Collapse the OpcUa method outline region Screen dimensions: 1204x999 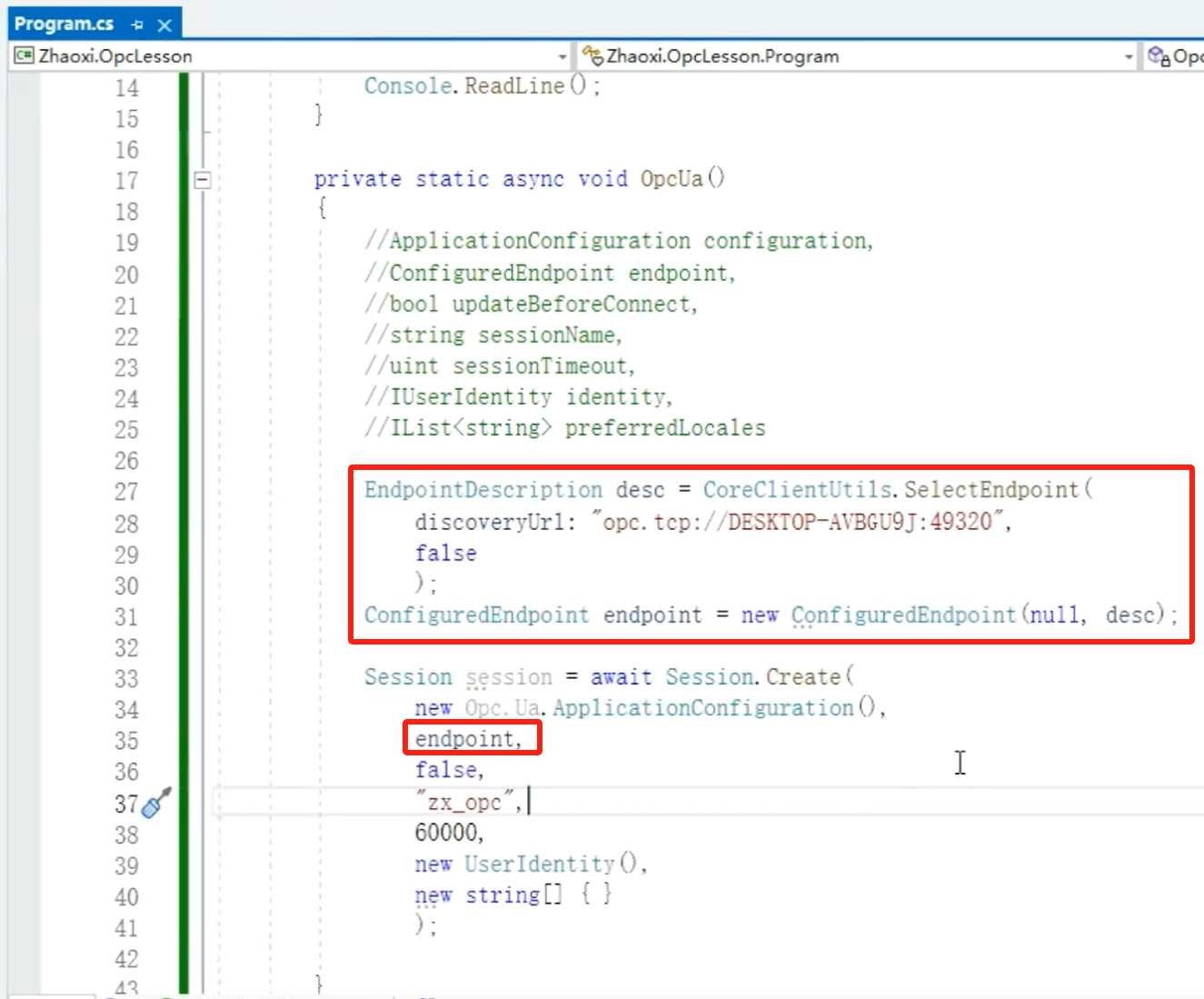[x=203, y=180]
